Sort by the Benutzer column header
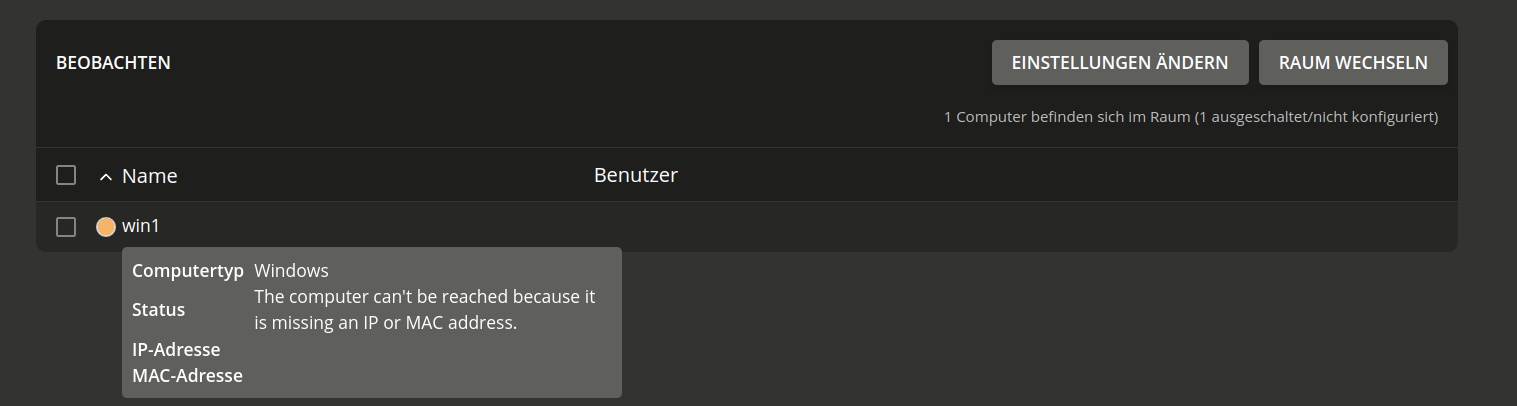 click(635, 175)
